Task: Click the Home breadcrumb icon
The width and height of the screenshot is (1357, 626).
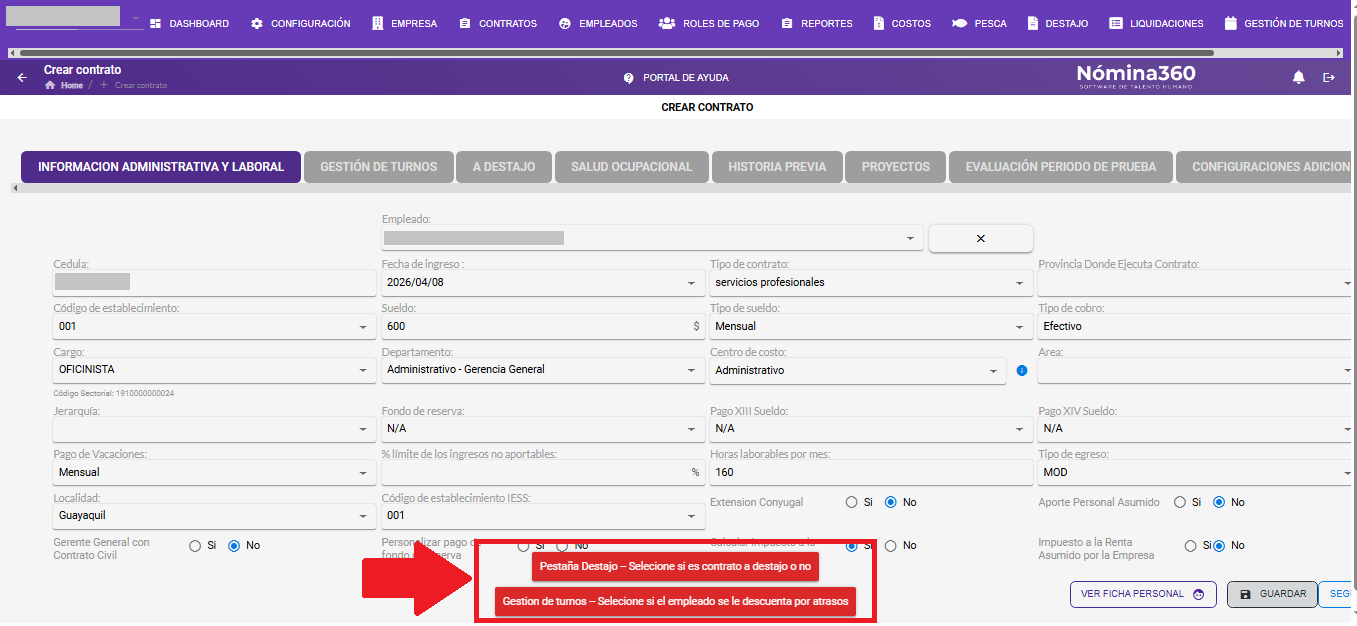Action: (x=50, y=86)
